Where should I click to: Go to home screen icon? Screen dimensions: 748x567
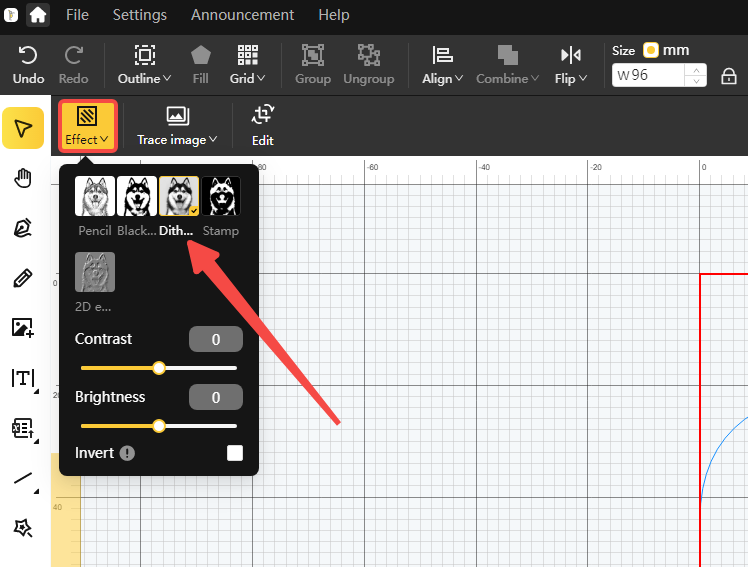pyautogui.click(x=38, y=15)
